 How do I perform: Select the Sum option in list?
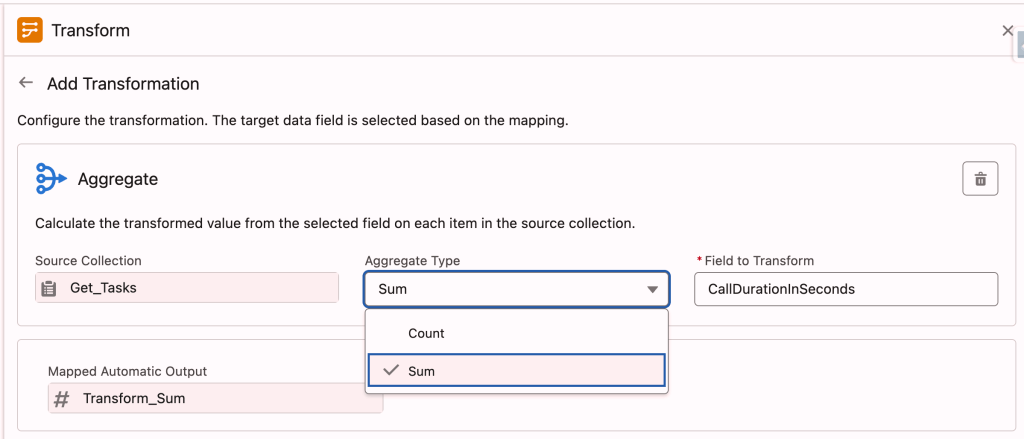[516, 370]
